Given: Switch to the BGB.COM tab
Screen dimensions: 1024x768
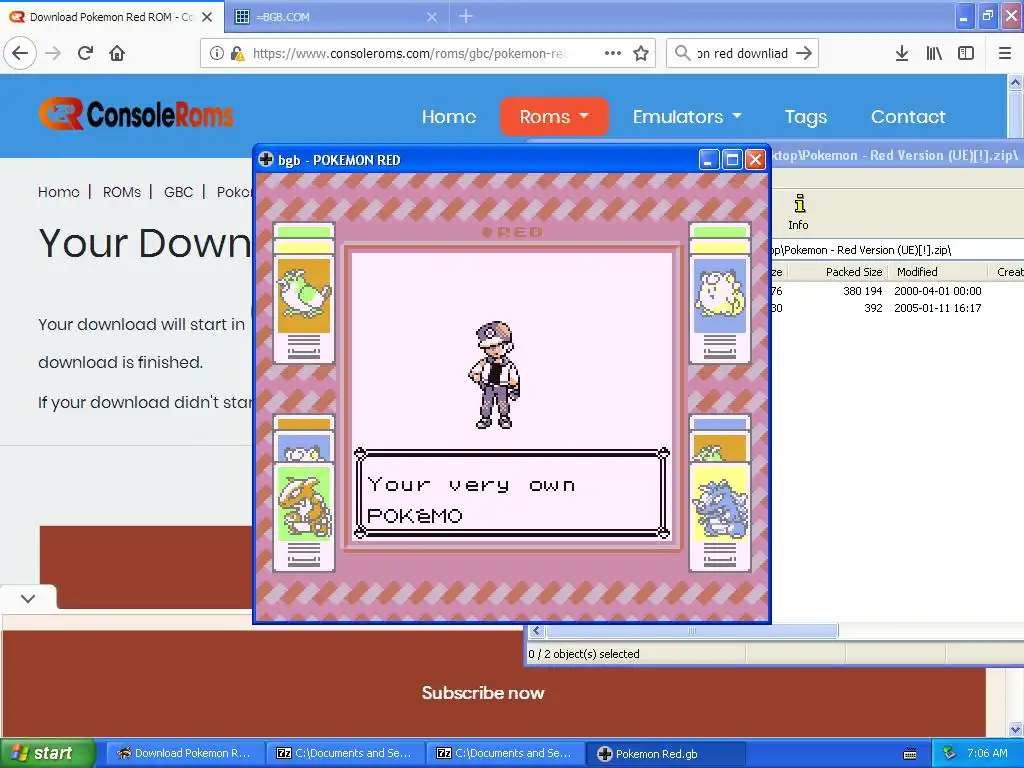Looking at the screenshot, I should point(336,17).
